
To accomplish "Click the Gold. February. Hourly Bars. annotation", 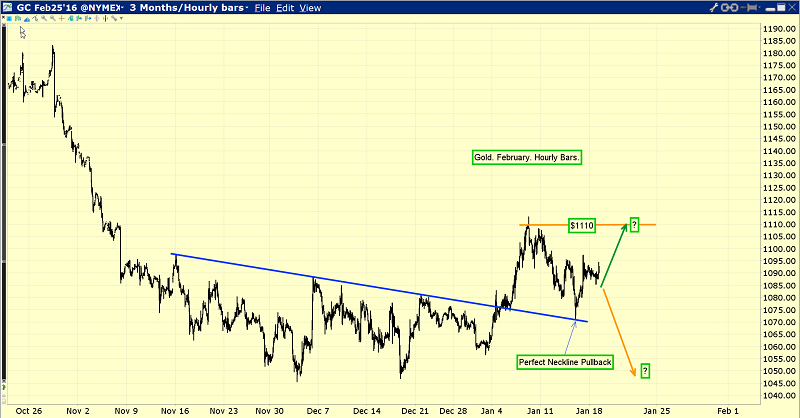I will 527,157.
